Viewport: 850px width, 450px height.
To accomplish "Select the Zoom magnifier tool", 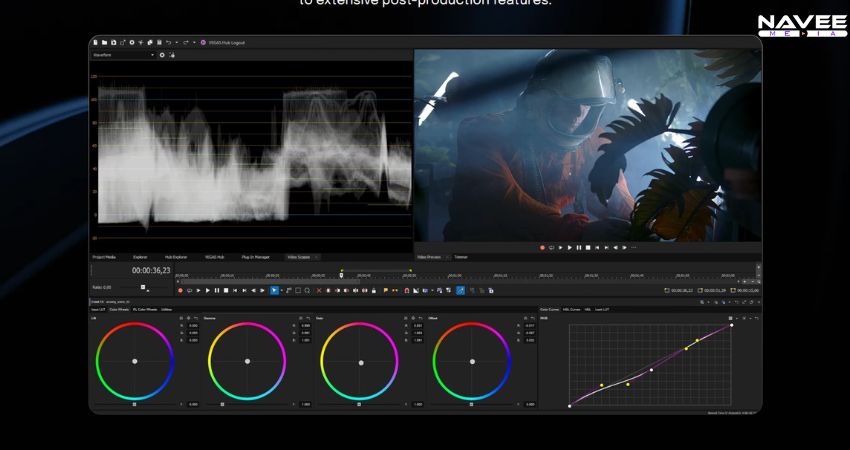I will click(x=307, y=291).
